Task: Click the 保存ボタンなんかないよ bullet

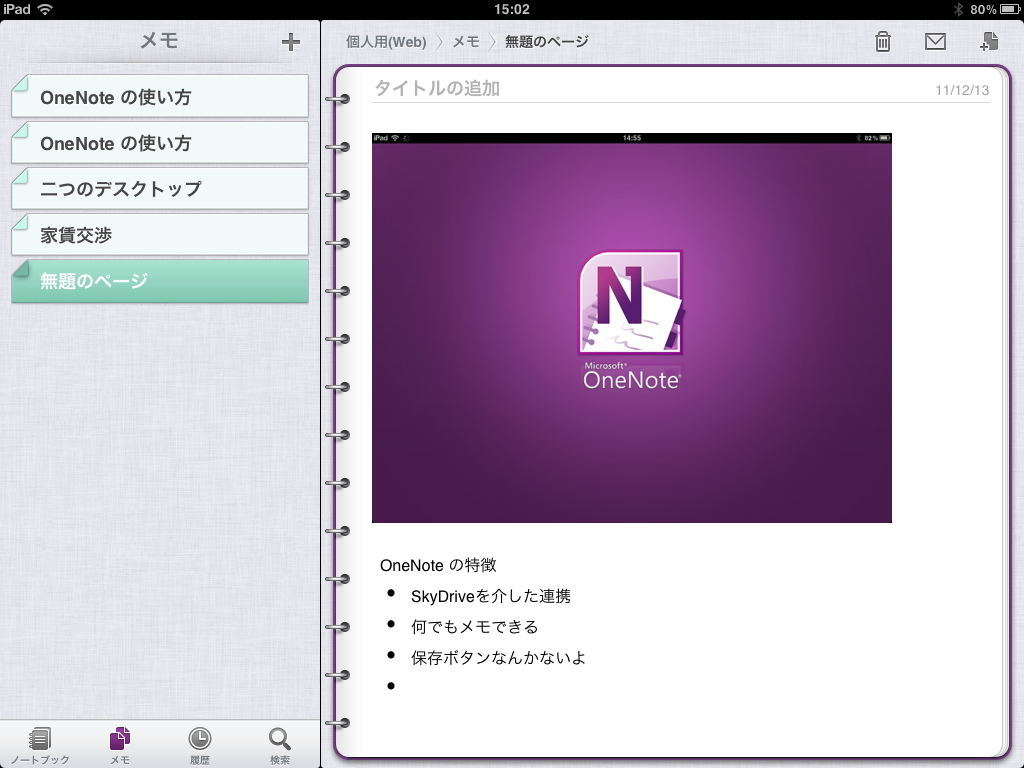Action: coord(498,657)
